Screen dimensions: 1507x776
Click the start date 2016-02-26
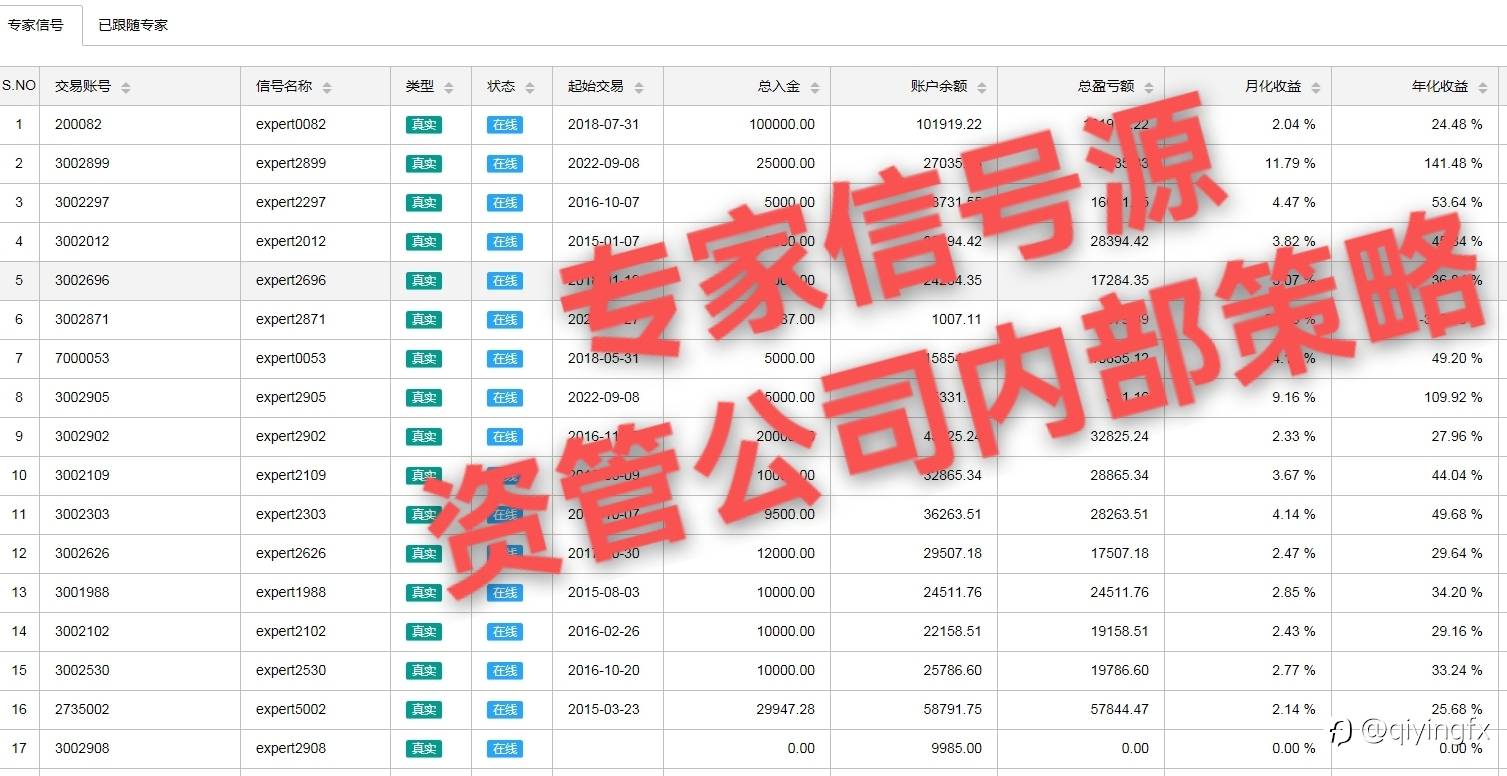coord(603,632)
